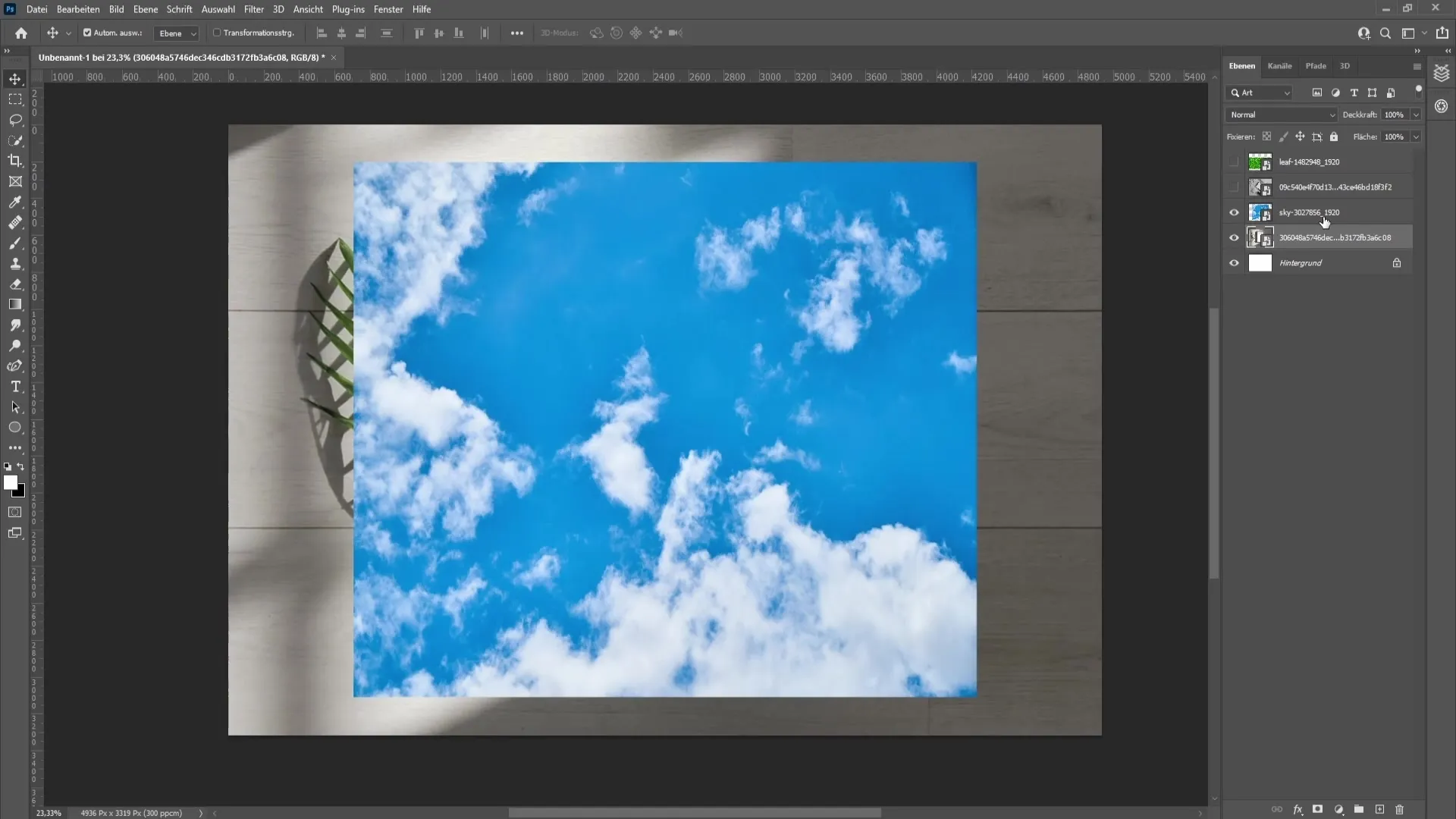Select the Gradient tool

tap(15, 304)
